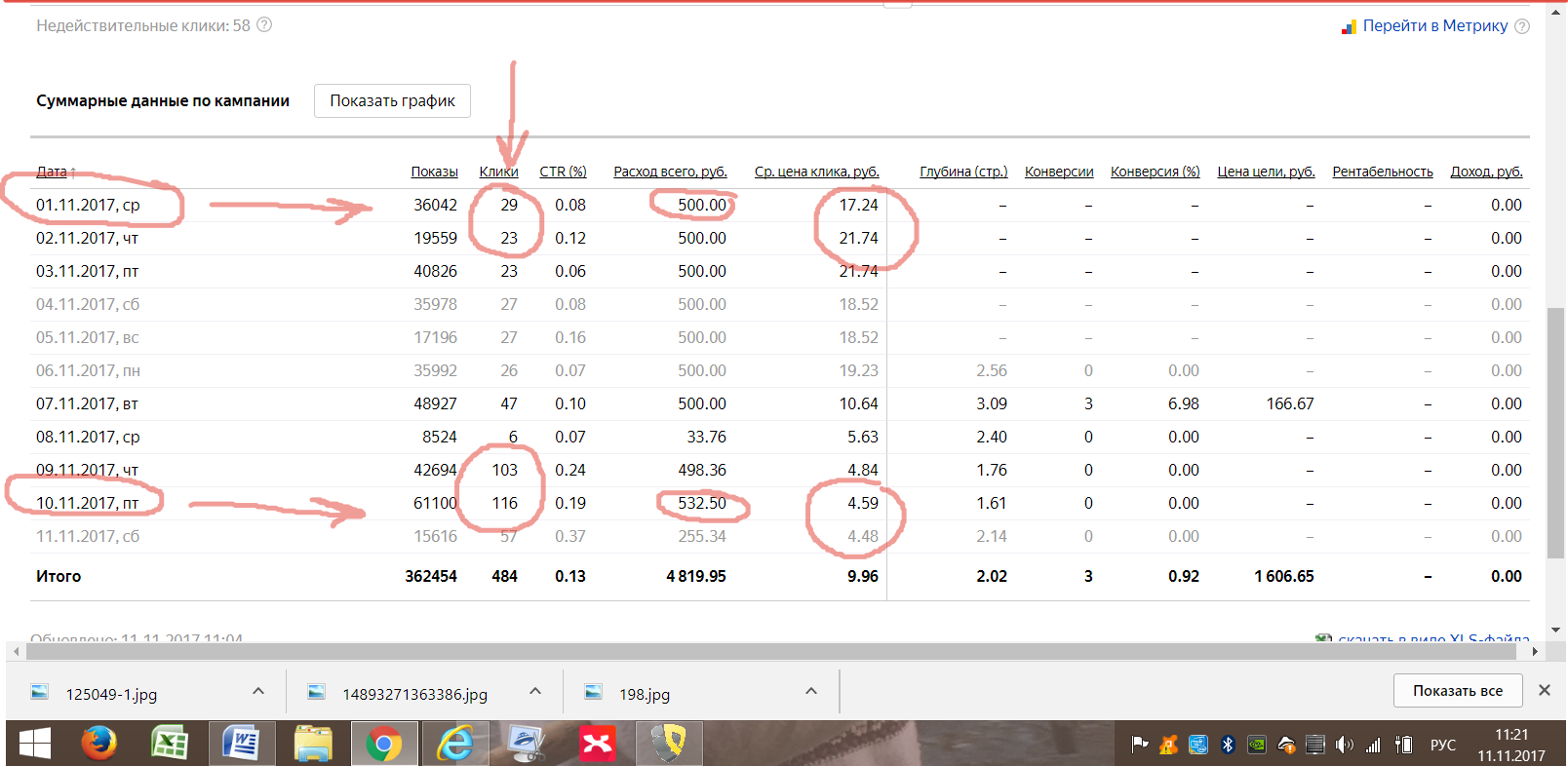
Task: Open the red X app in the taskbar
Action: point(597,745)
